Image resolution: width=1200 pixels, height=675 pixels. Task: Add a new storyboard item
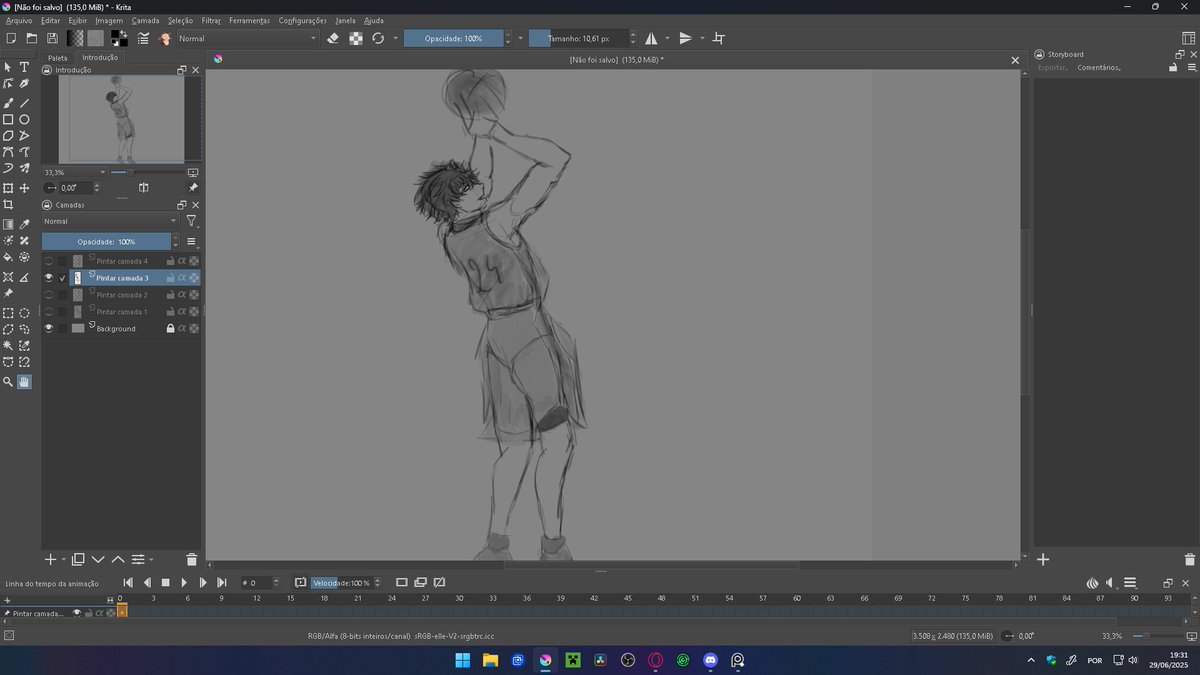click(x=1042, y=560)
